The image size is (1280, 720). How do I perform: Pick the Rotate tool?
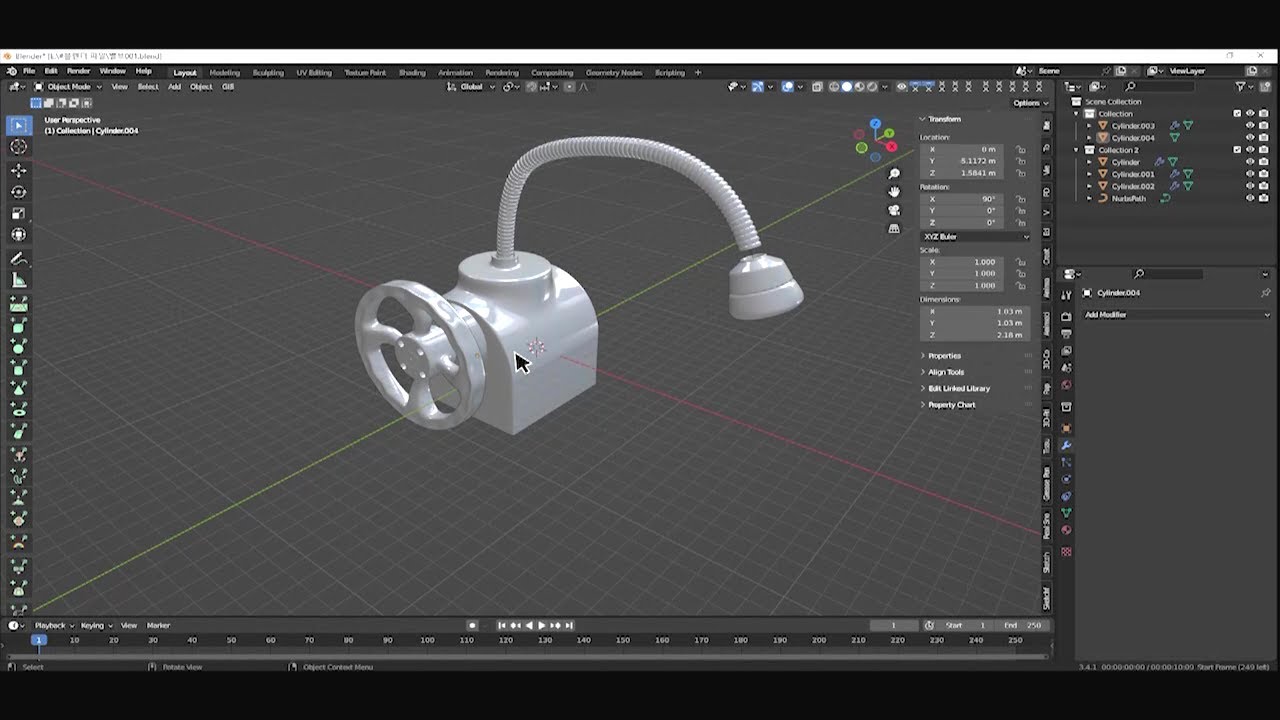18,192
